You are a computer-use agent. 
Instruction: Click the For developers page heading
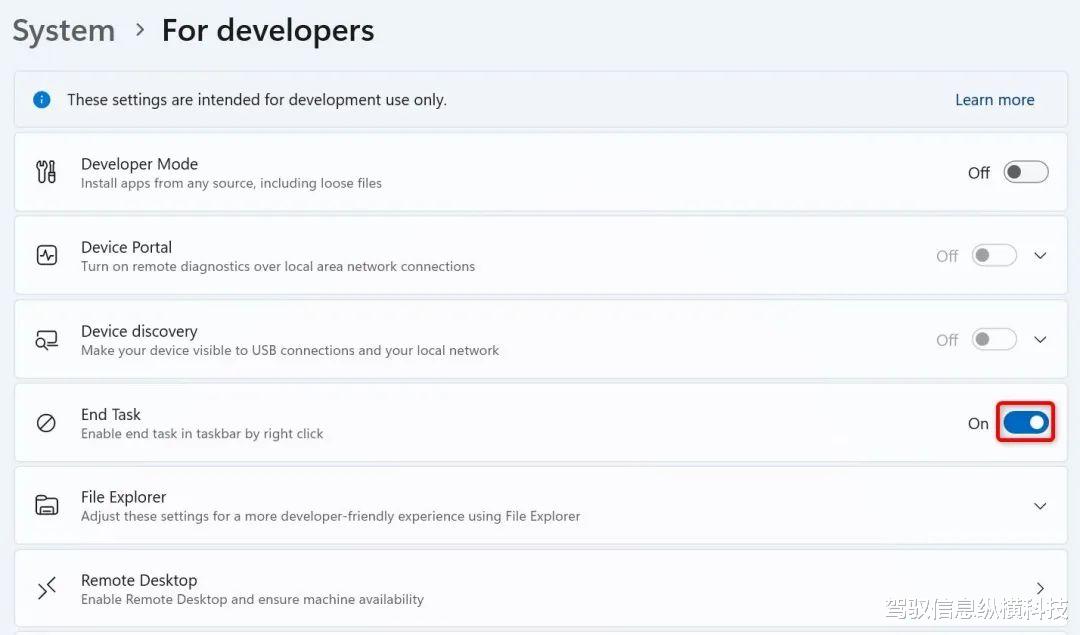coord(268,31)
